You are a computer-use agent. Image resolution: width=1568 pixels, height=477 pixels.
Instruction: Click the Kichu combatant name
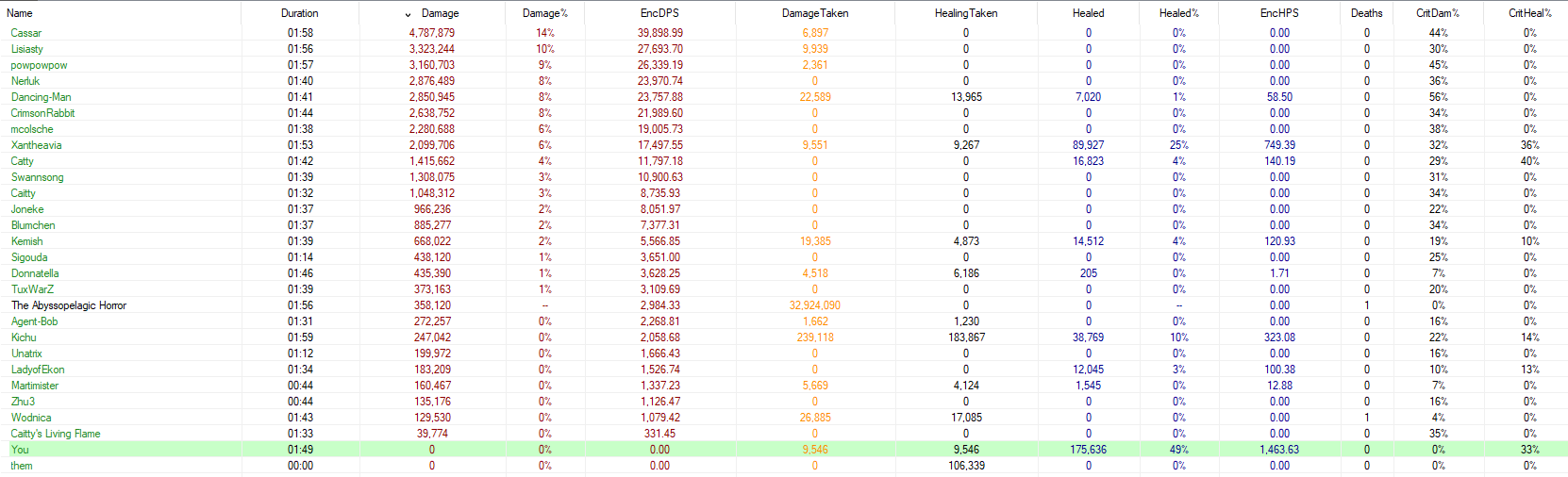point(24,337)
